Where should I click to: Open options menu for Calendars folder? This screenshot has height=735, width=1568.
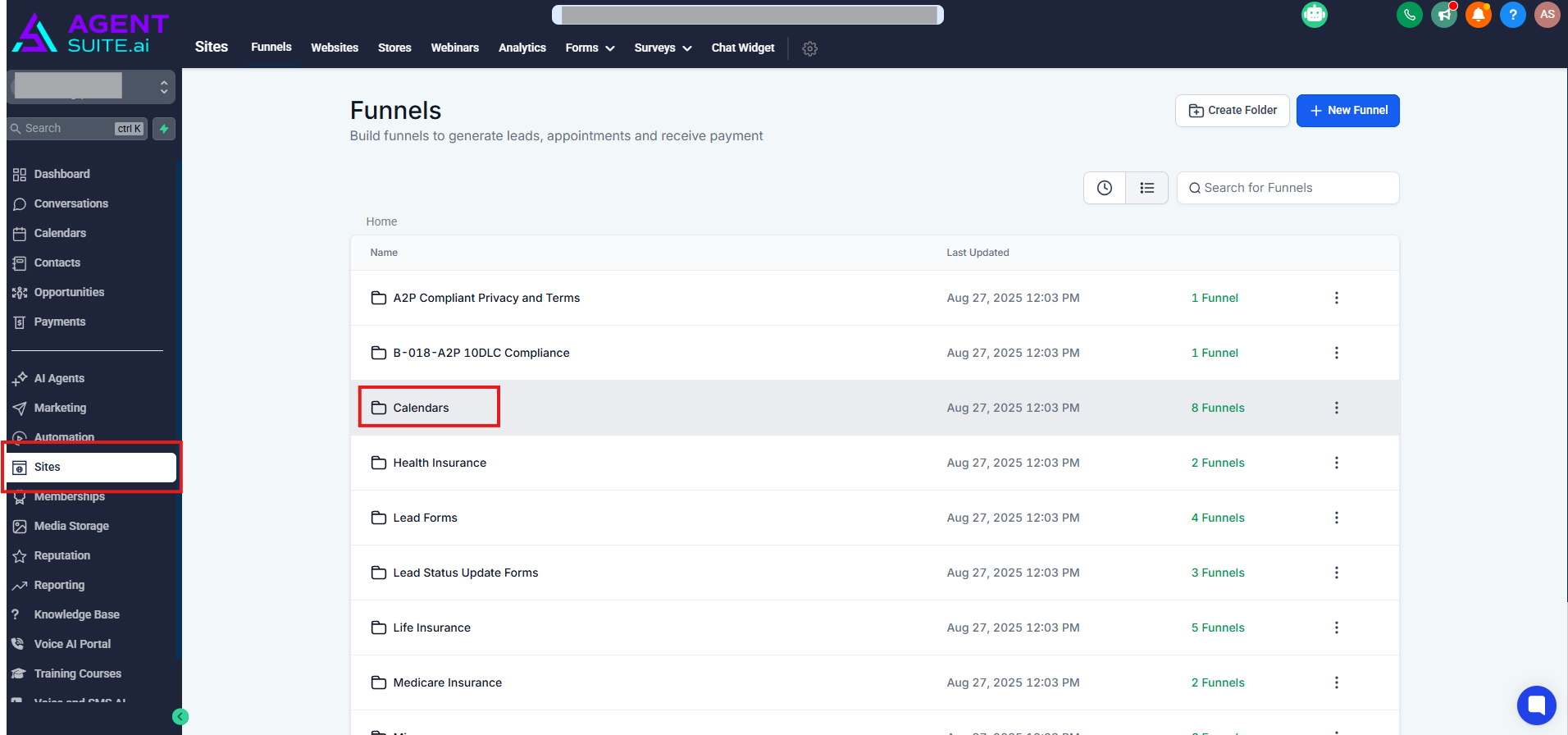coord(1337,408)
